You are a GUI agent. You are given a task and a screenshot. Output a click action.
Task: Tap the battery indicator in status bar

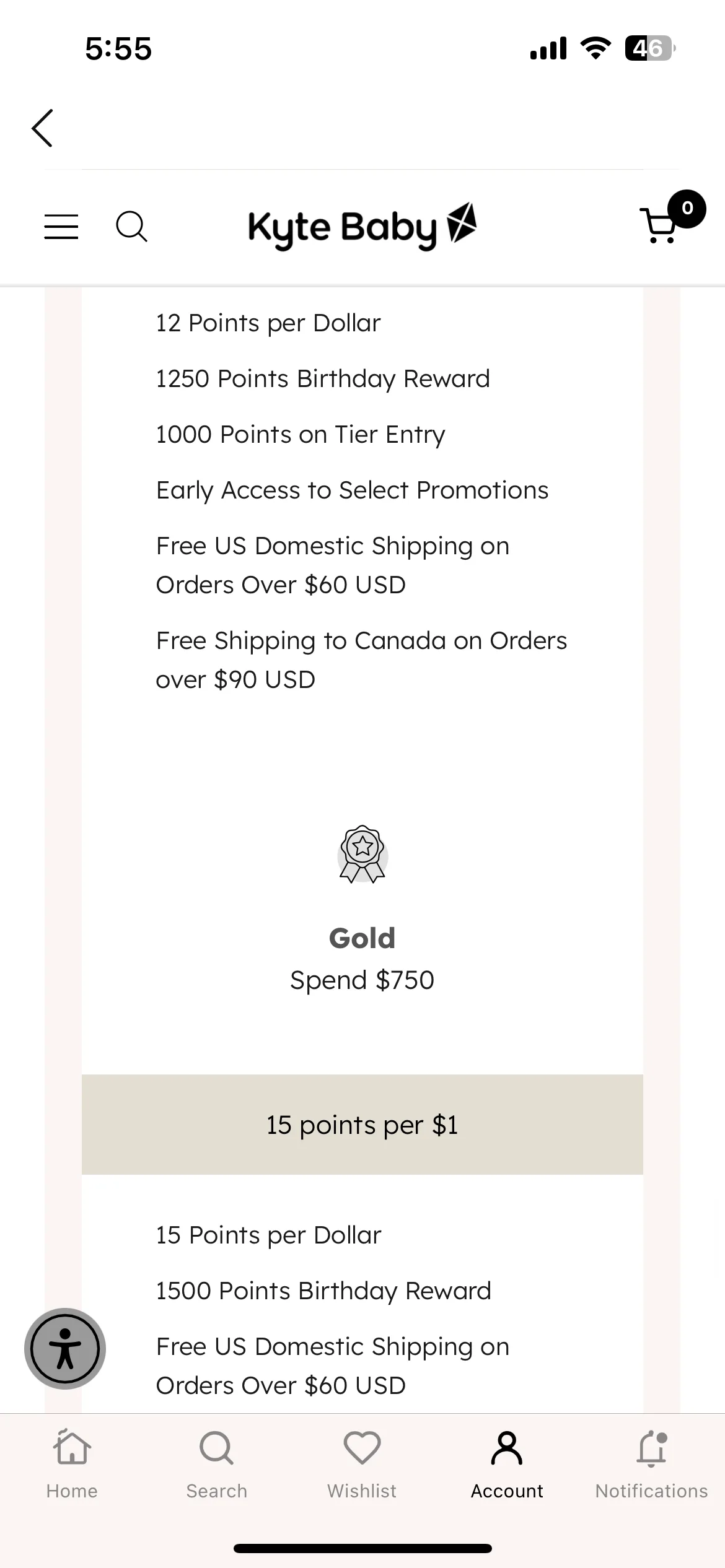[650, 48]
